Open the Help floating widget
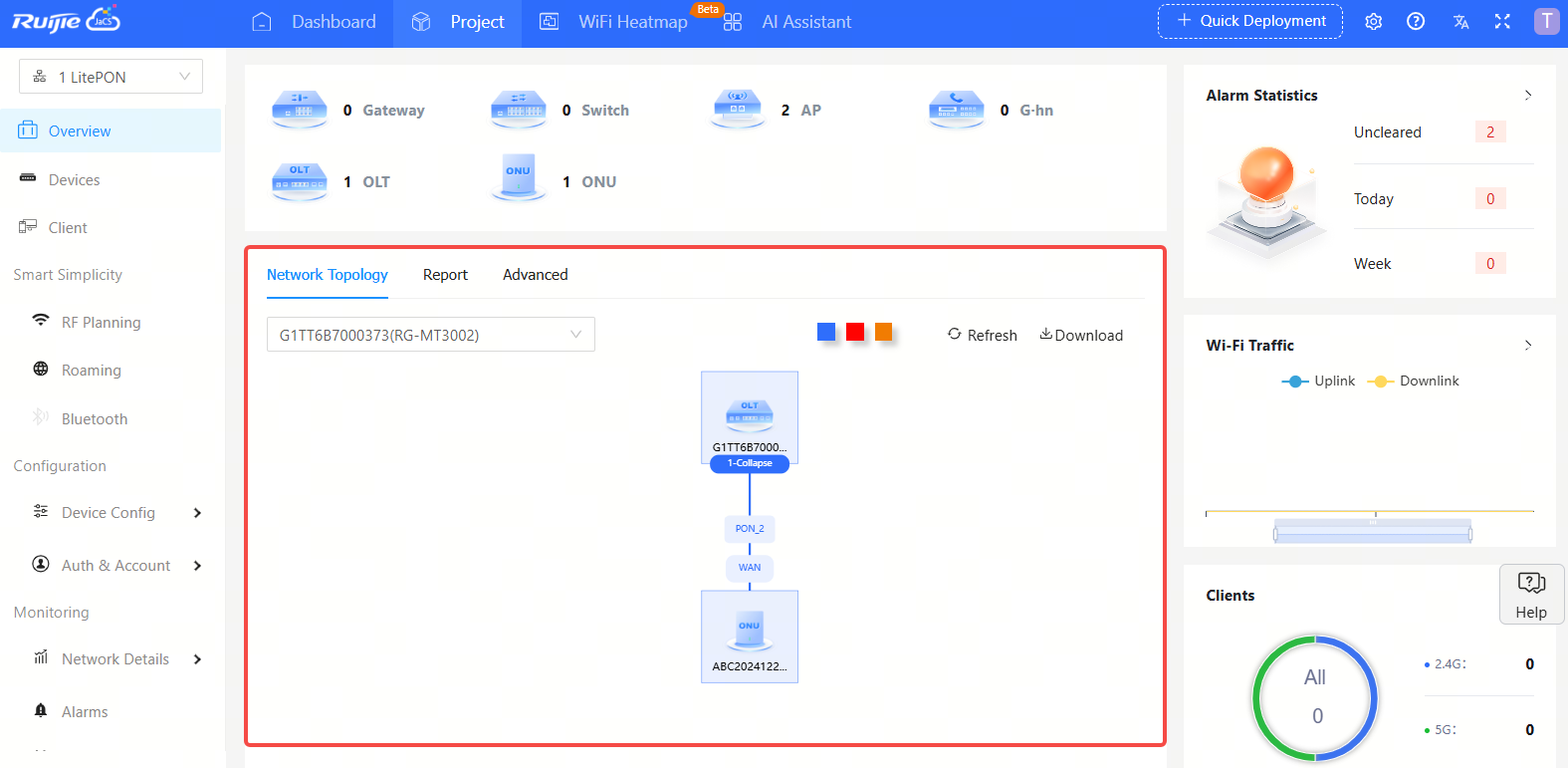This screenshot has width=1568, height=768. click(x=1530, y=595)
